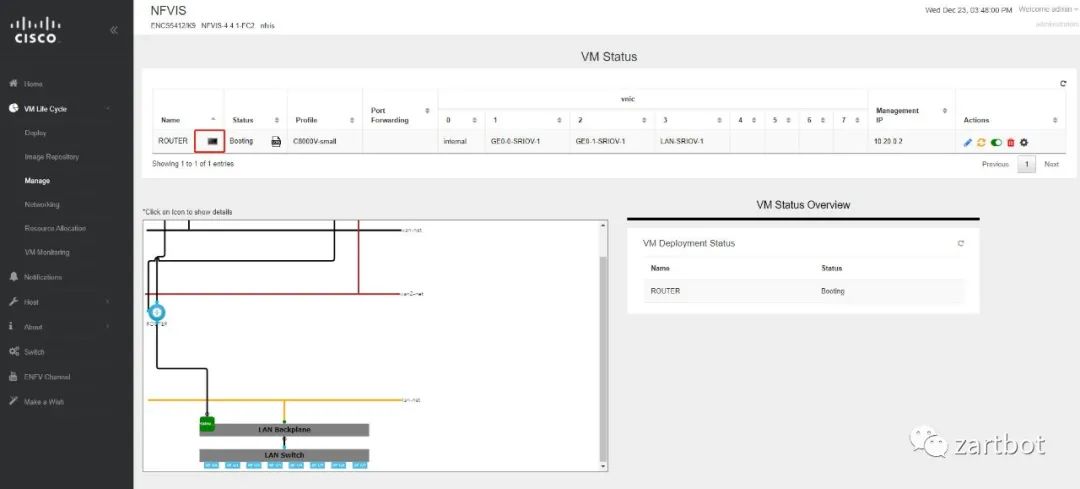Refresh the VM Deployment Status panel
The height and width of the screenshot is (489, 1080).
961,243
